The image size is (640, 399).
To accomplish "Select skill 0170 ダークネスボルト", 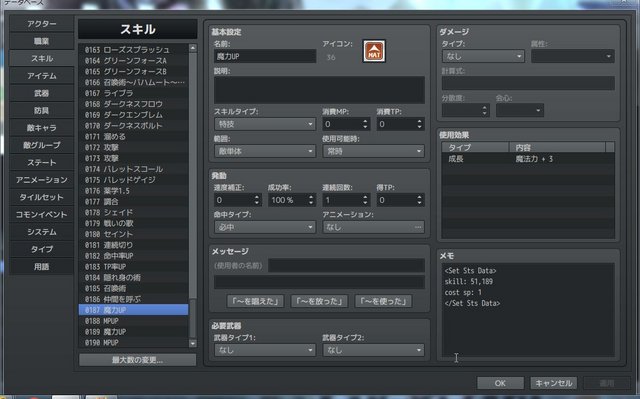I will click(x=133, y=126).
